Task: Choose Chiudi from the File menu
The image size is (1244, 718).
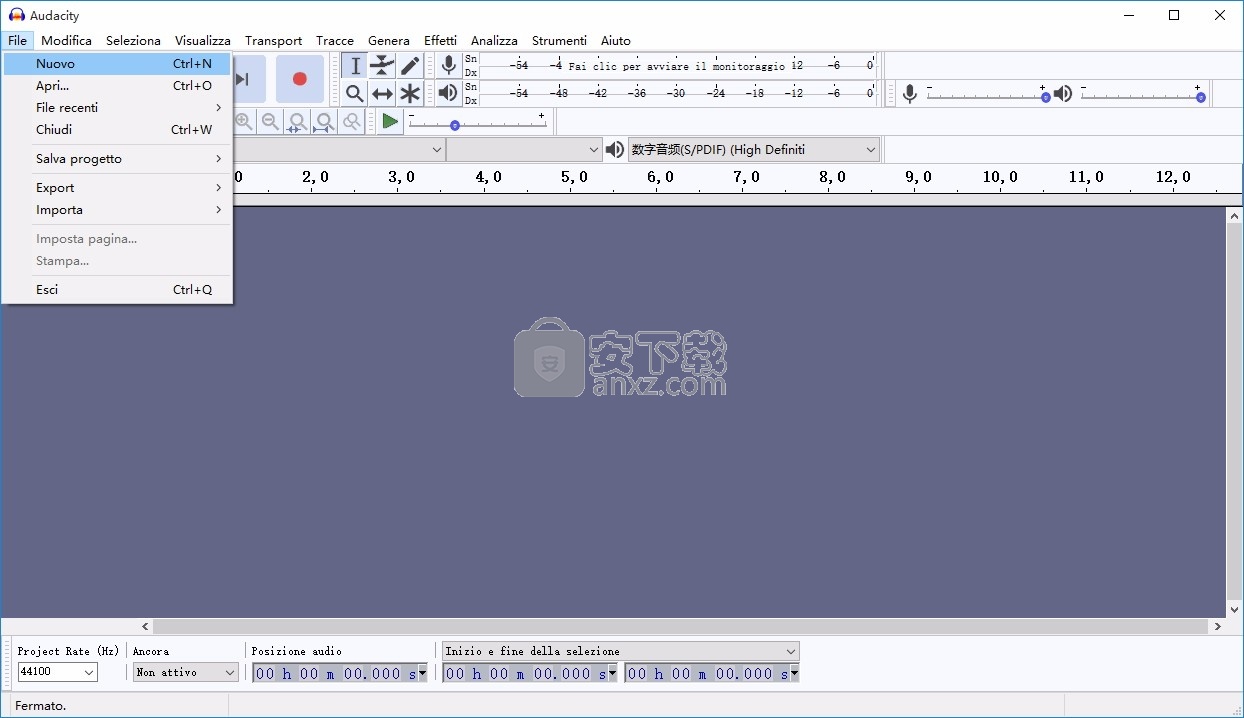Action: 118,130
